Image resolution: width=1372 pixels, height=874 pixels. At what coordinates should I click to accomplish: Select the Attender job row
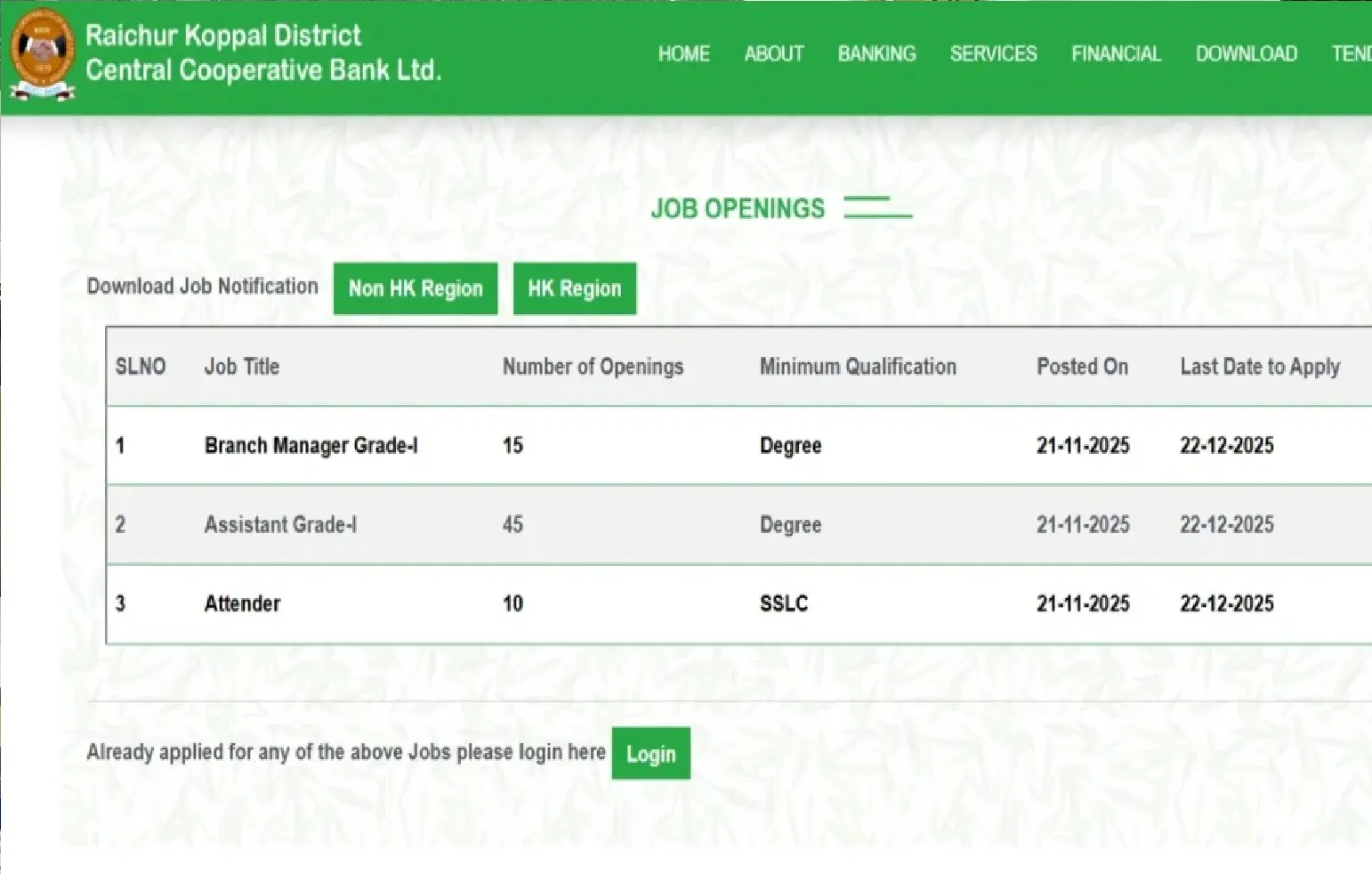[242, 603]
